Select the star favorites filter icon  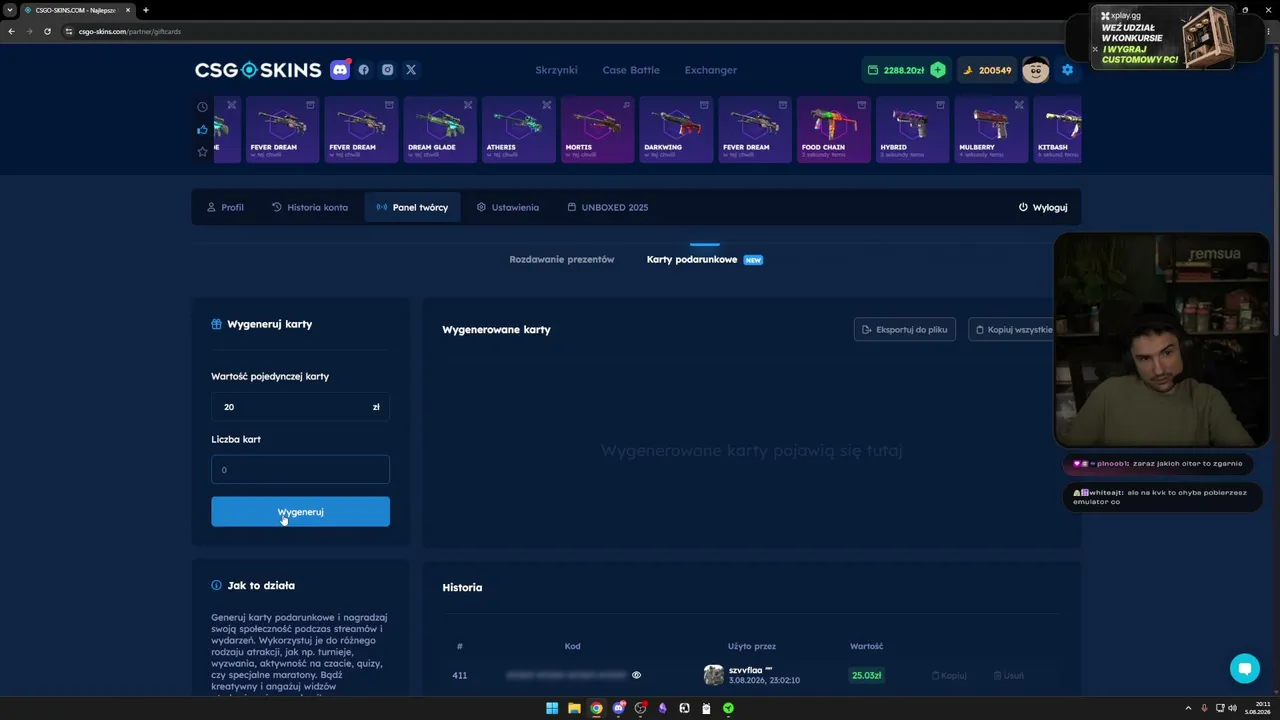pos(202,152)
